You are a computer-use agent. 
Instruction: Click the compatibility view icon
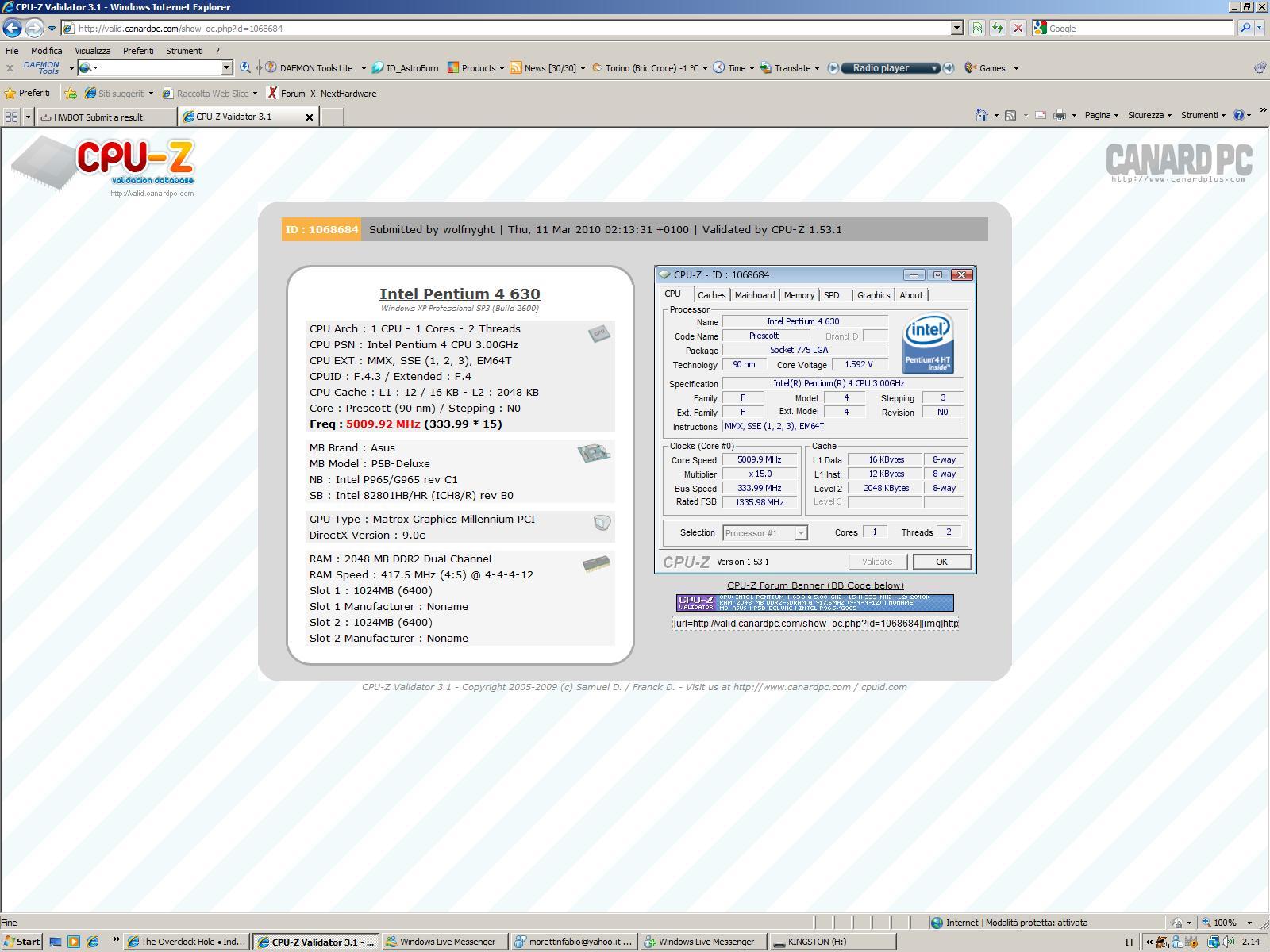pyautogui.click(x=977, y=29)
